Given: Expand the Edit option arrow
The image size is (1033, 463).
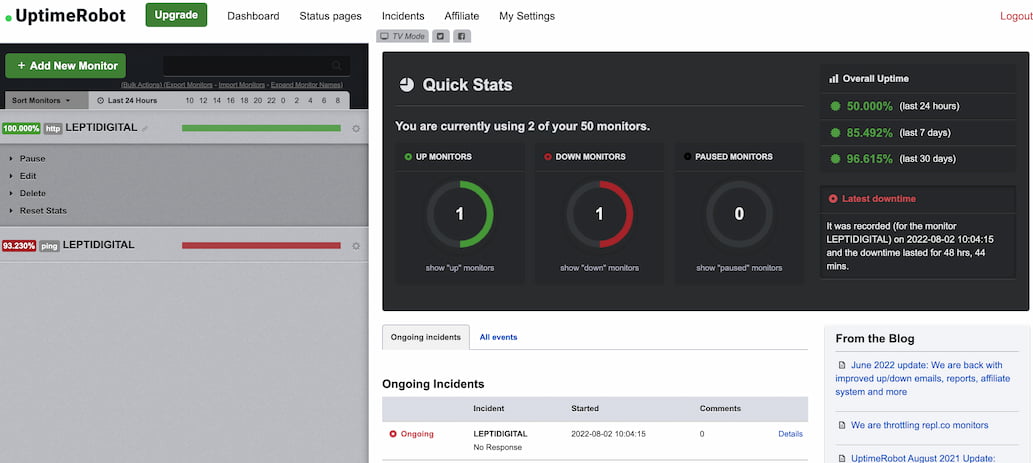Looking at the screenshot, I should coord(11,176).
